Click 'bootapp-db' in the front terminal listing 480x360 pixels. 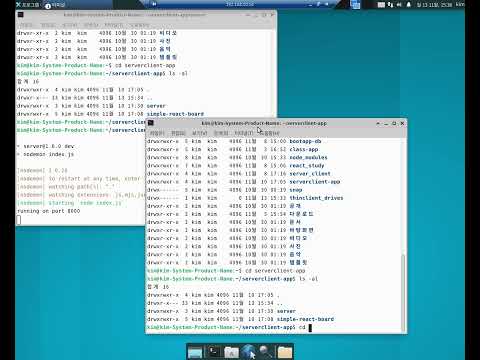click(305, 141)
